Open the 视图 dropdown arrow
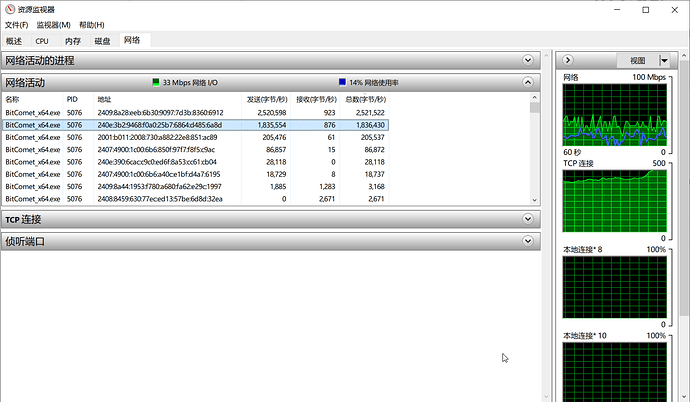Viewport: 690px width, 402px height. tap(664, 60)
